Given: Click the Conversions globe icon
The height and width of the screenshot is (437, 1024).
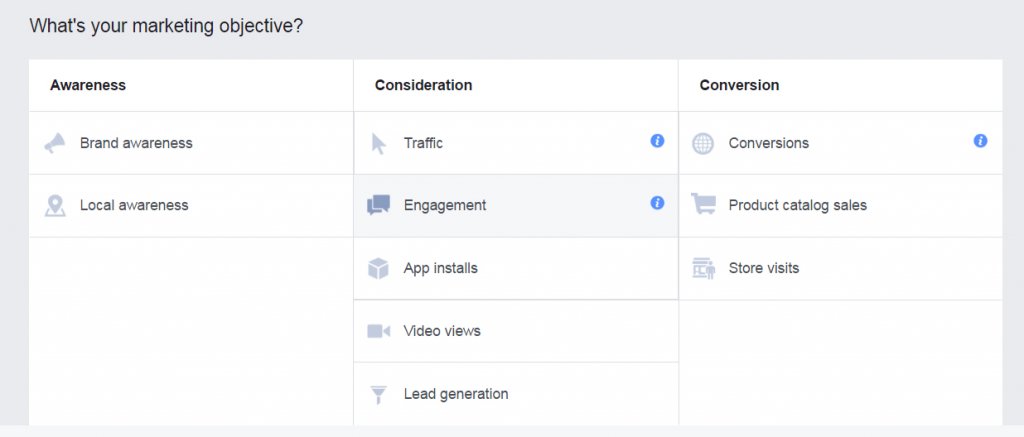Looking at the screenshot, I should pyautogui.click(x=703, y=143).
